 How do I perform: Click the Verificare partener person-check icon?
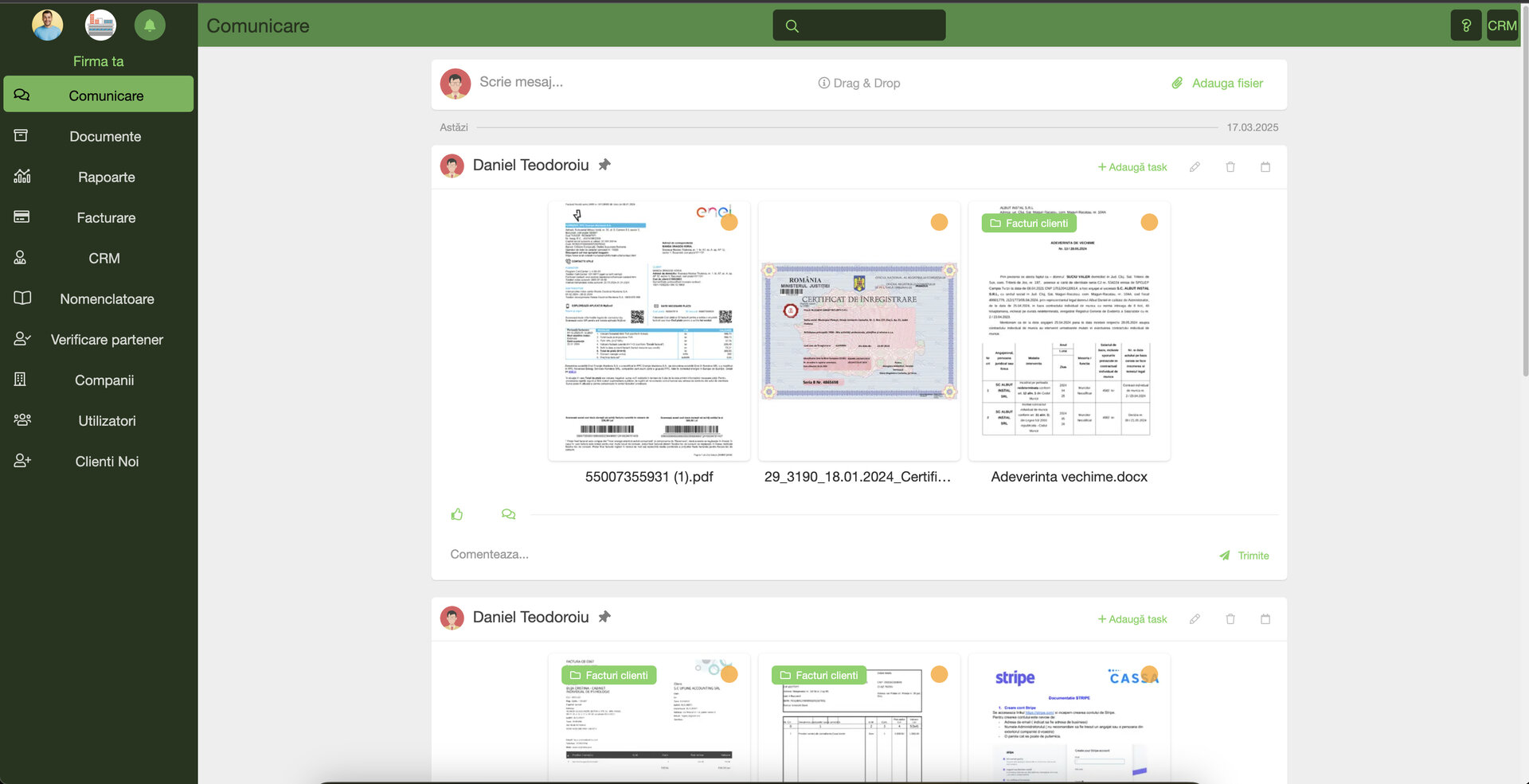click(22, 338)
